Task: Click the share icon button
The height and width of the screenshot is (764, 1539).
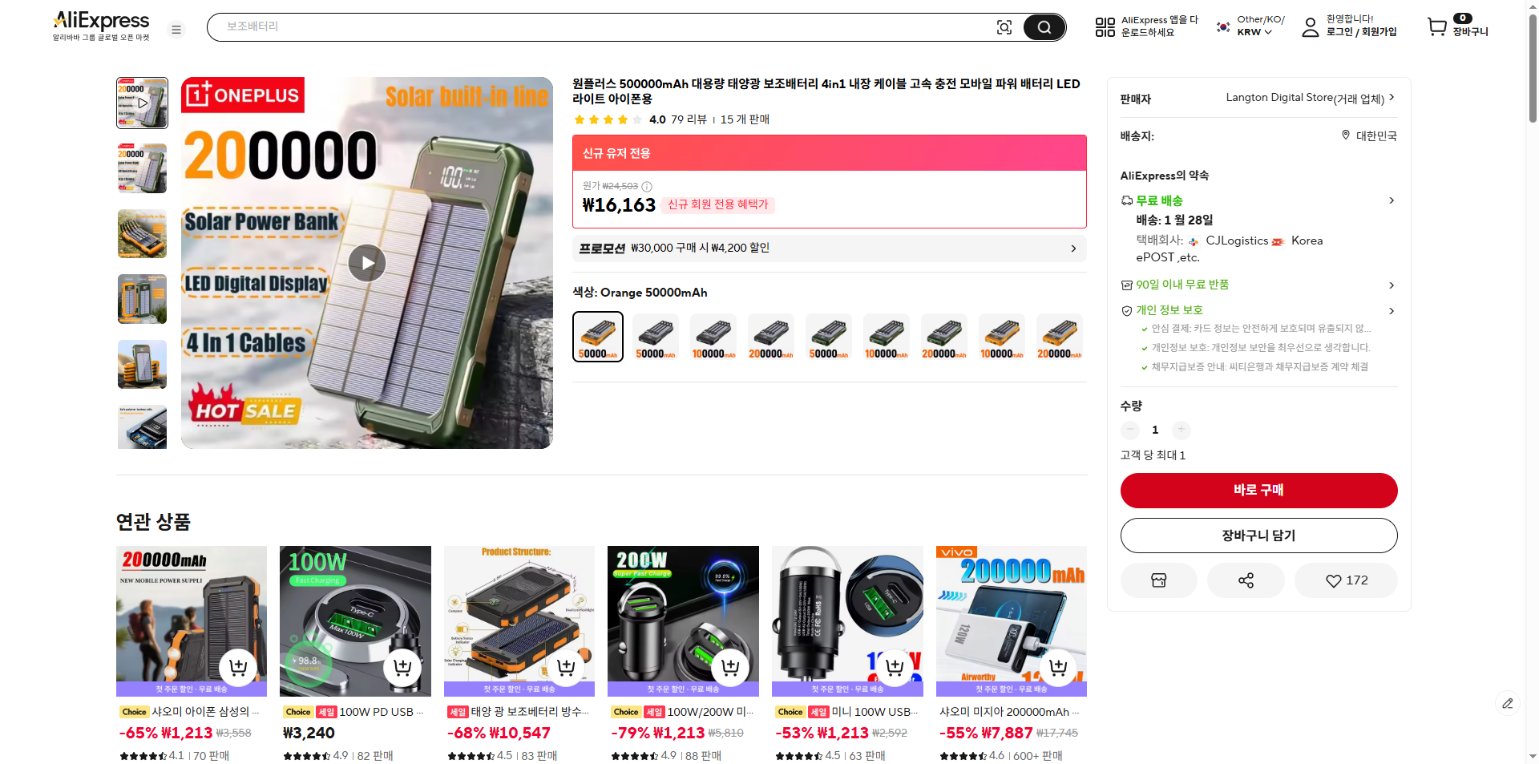Action: (1246, 581)
